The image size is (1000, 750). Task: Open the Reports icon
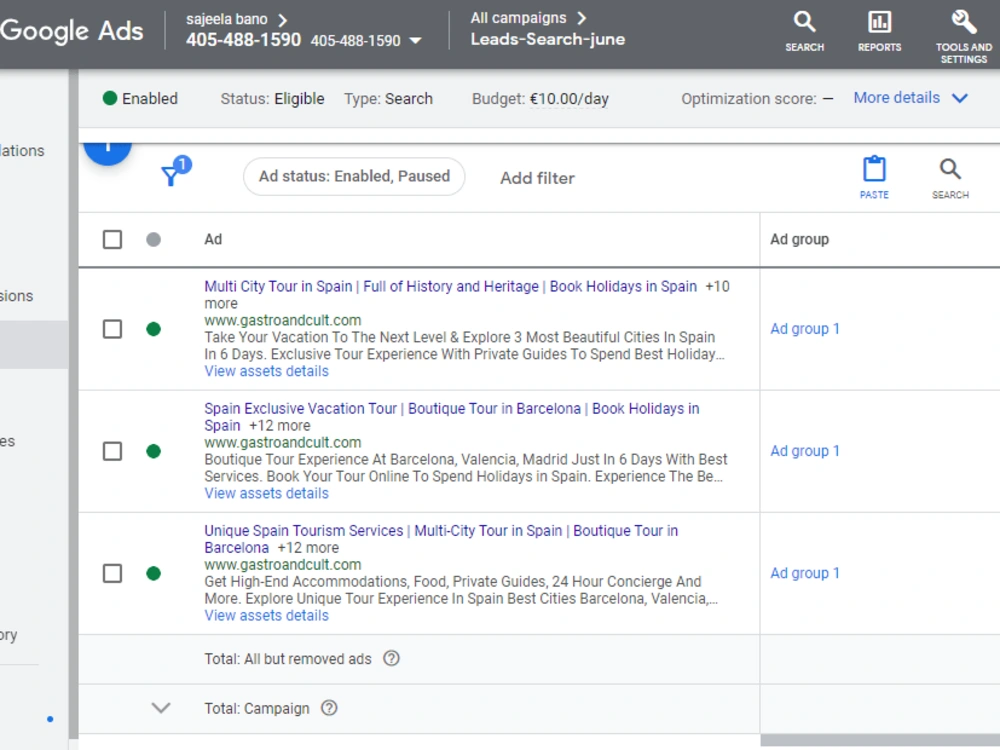coord(879,31)
